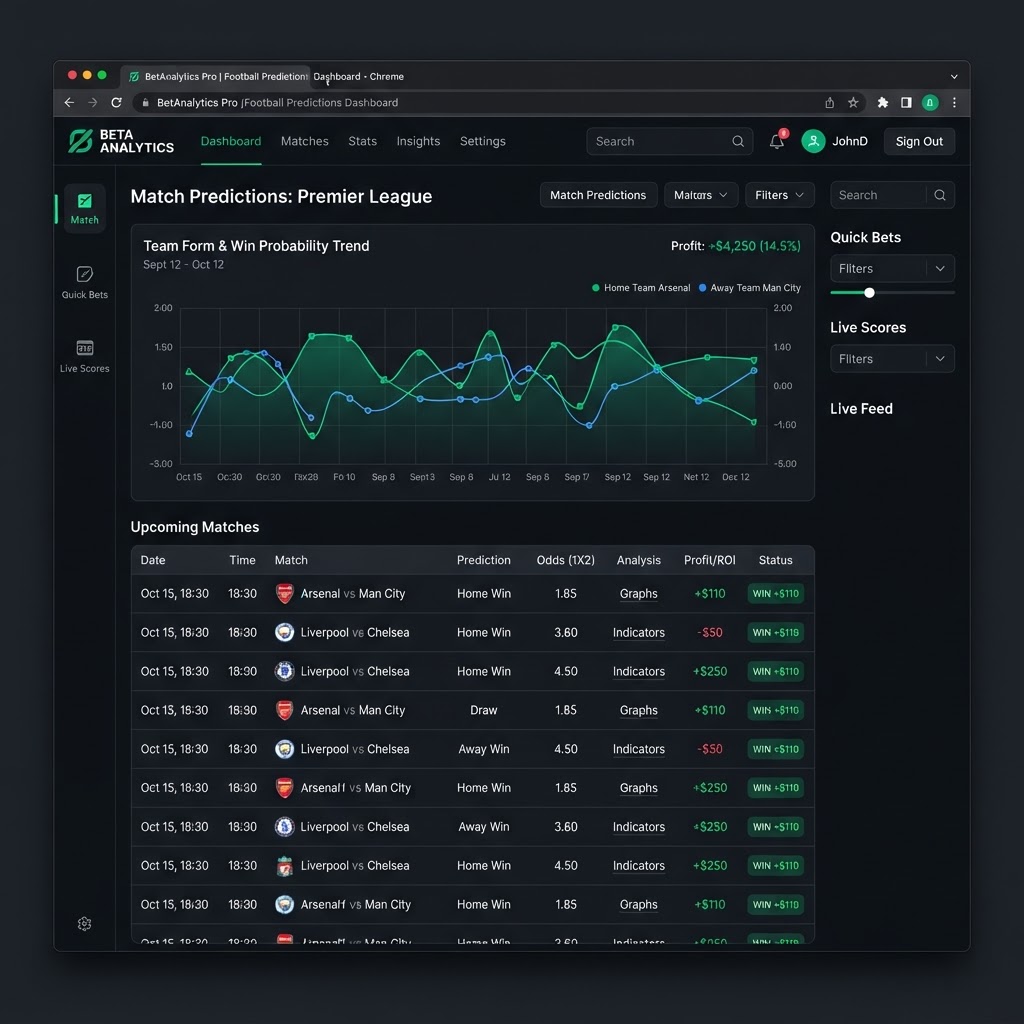Open the Live Scores Filters dropdown

tap(892, 359)
